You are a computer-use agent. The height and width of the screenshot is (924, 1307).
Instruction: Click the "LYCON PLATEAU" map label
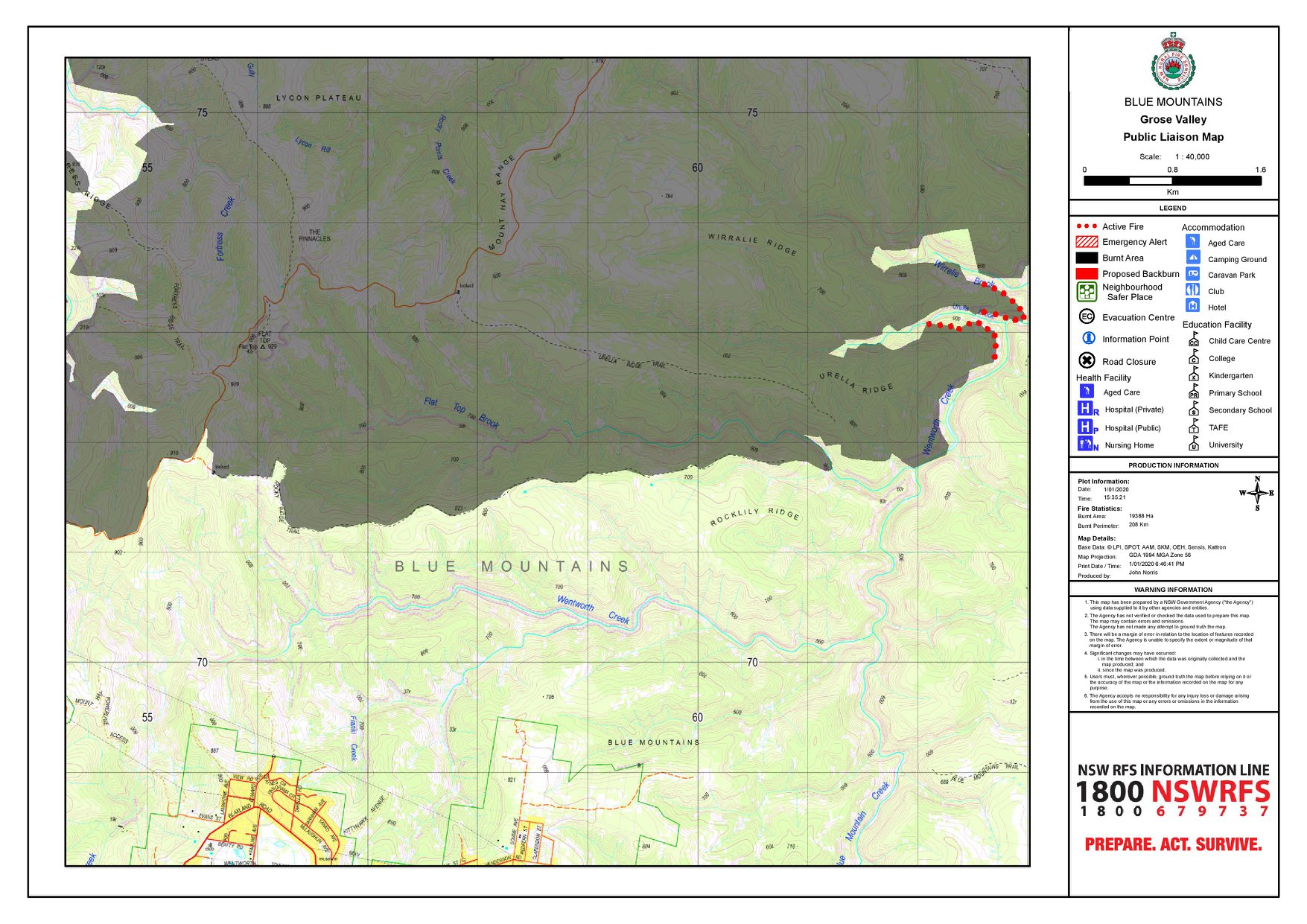(x=319, y=98)
